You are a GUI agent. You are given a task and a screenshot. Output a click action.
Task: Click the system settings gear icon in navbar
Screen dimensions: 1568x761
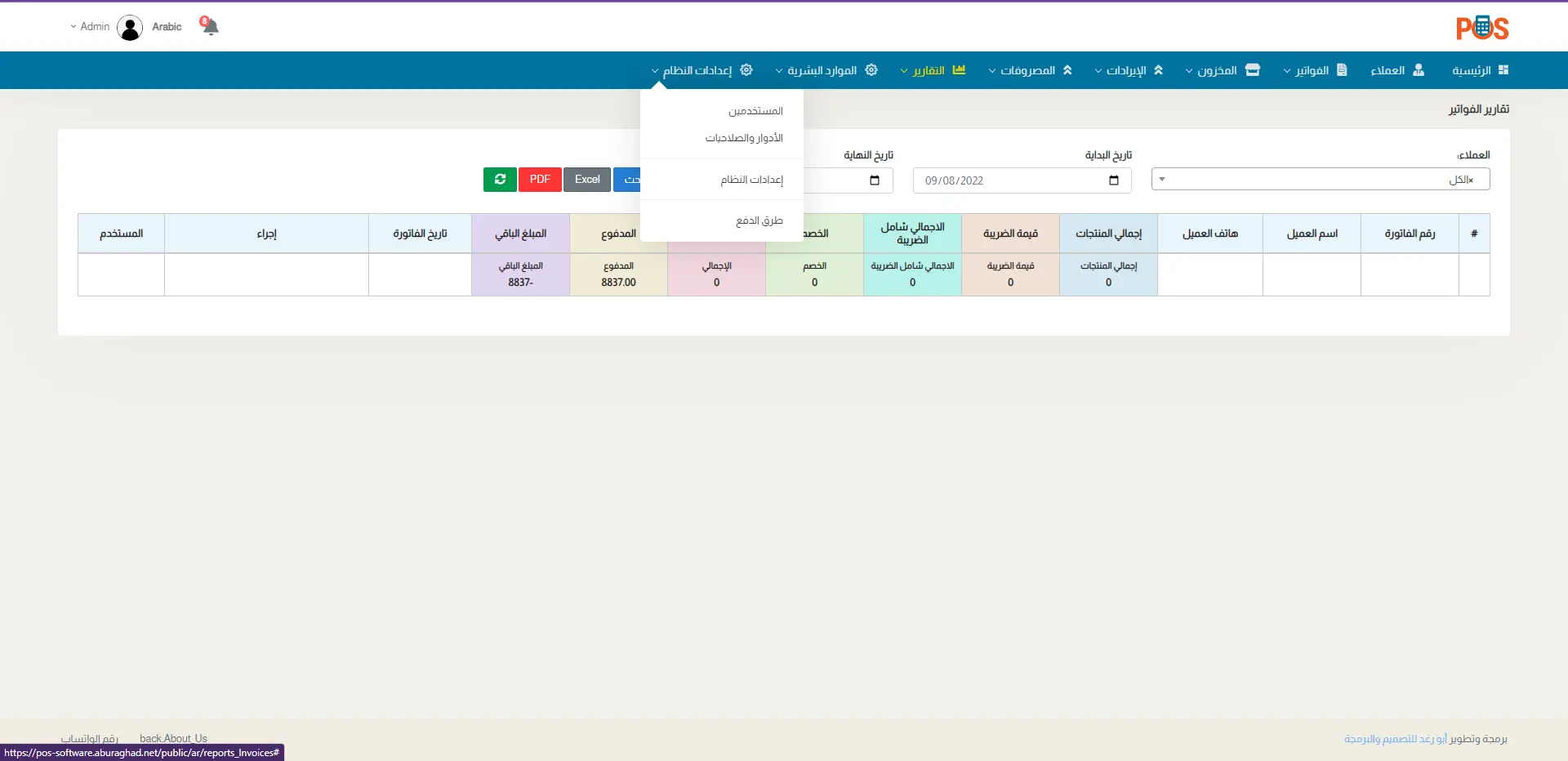(x=746, y=70)
